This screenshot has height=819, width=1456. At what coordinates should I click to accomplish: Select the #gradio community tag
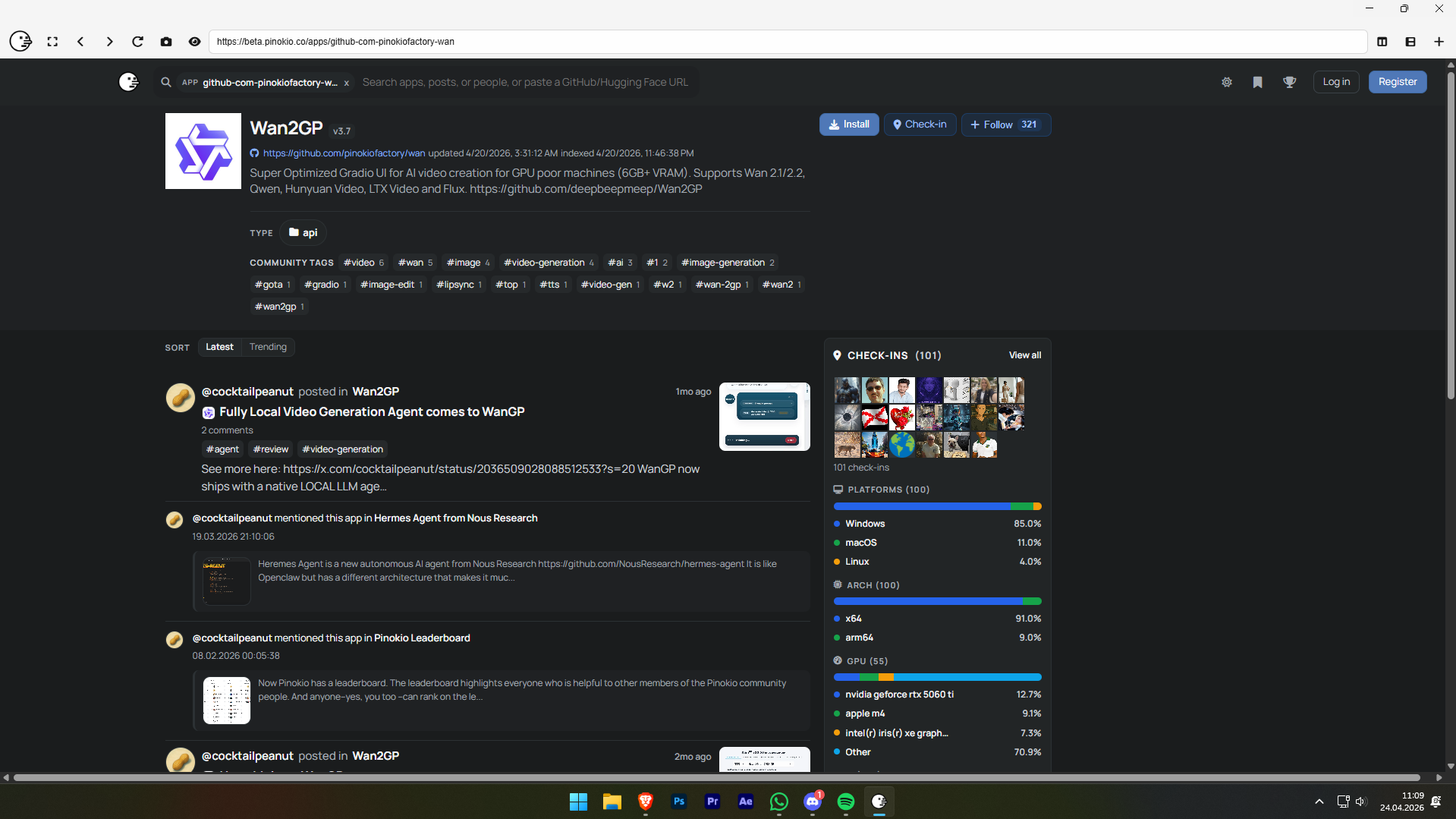(325, 285)
